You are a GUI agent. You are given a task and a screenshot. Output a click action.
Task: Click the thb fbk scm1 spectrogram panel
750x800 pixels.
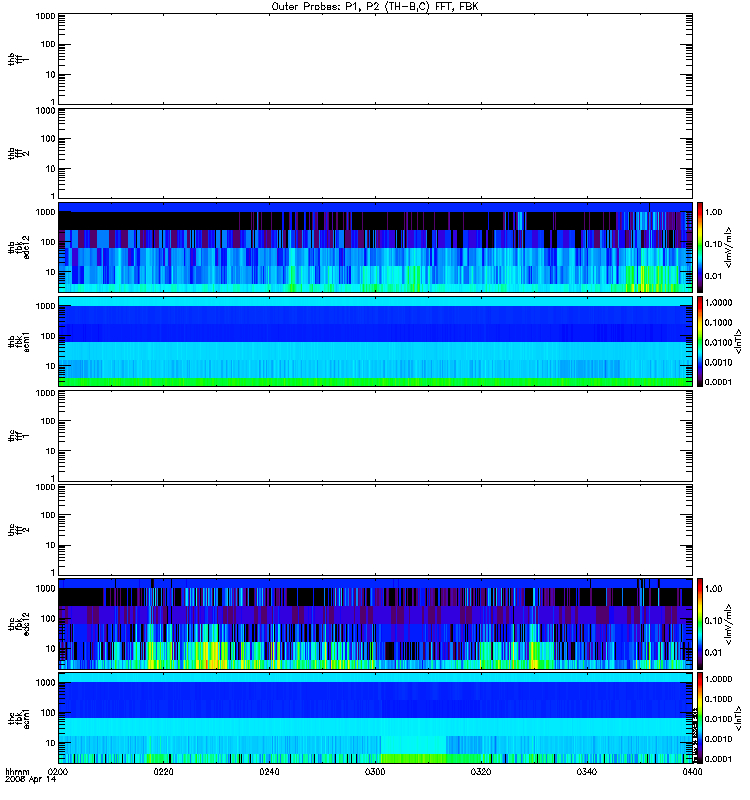[x=375, y=341]
